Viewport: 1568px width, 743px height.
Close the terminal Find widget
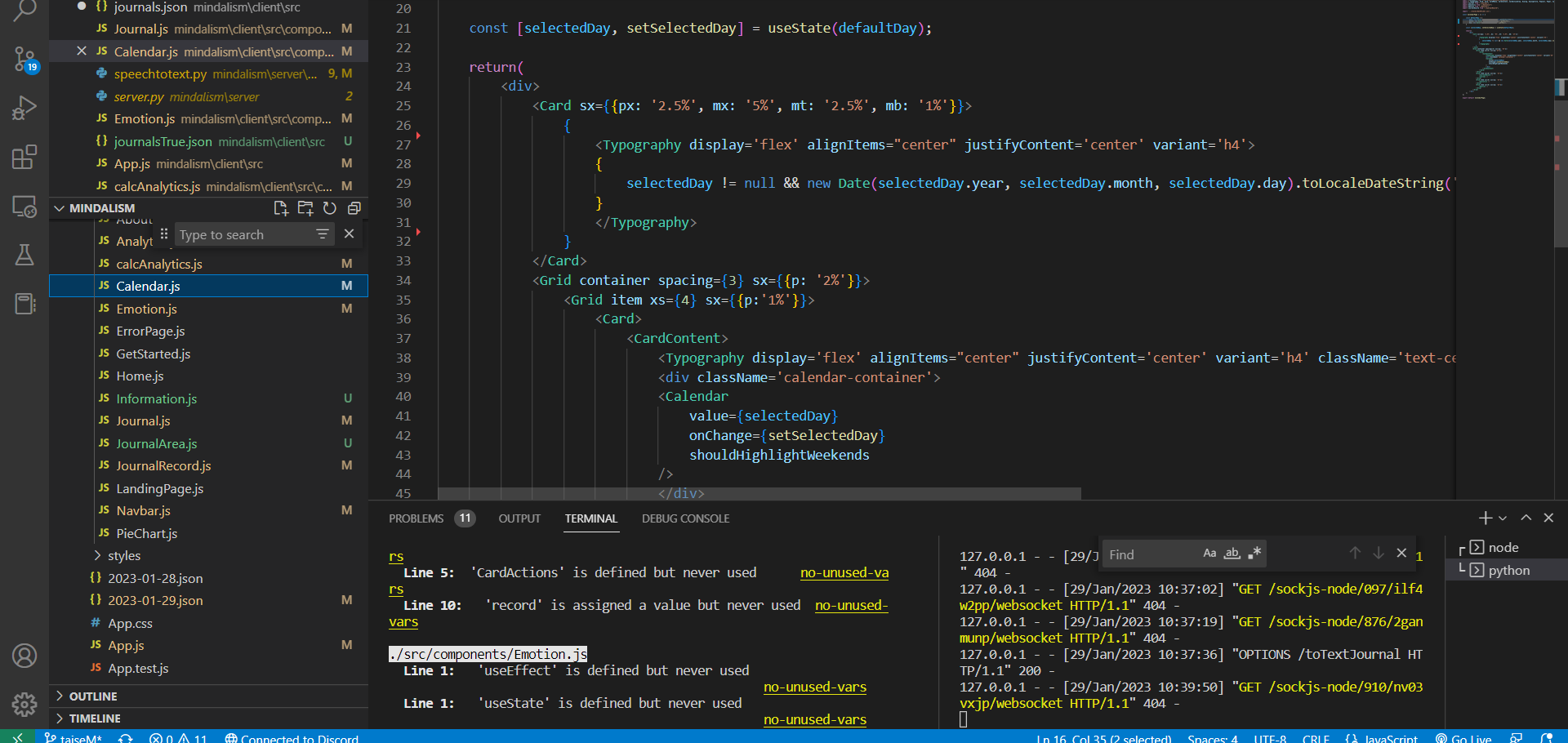click(x=1401, y=553)
